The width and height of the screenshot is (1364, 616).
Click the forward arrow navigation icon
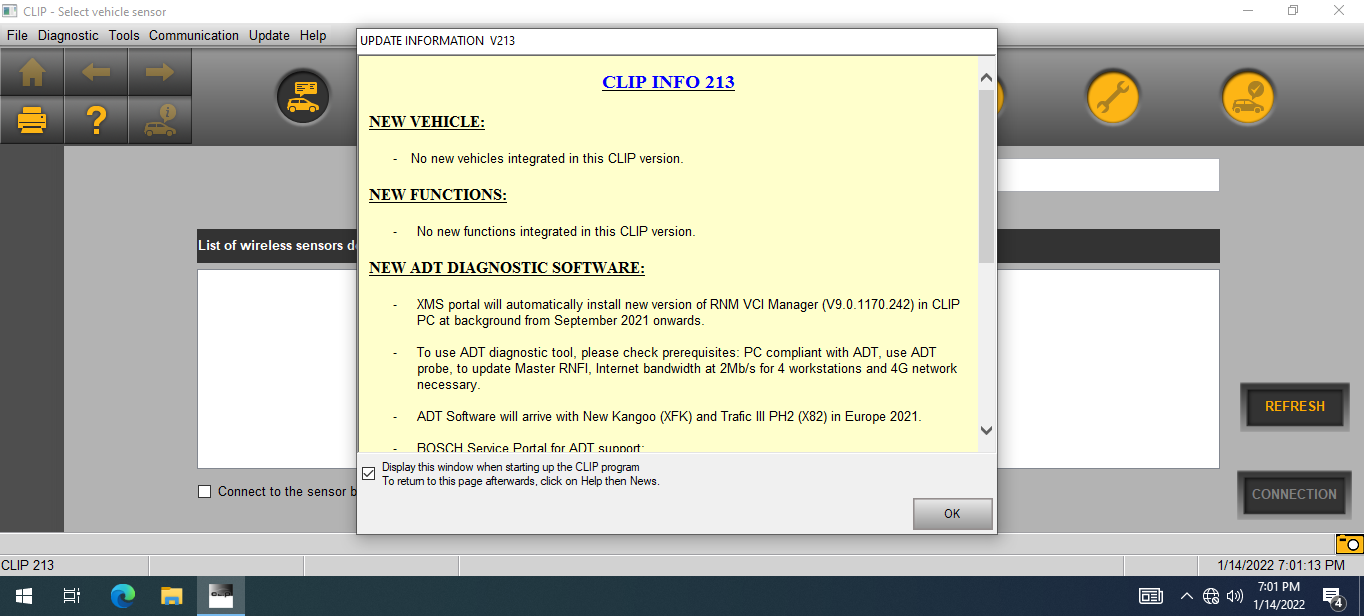point(160,72)
